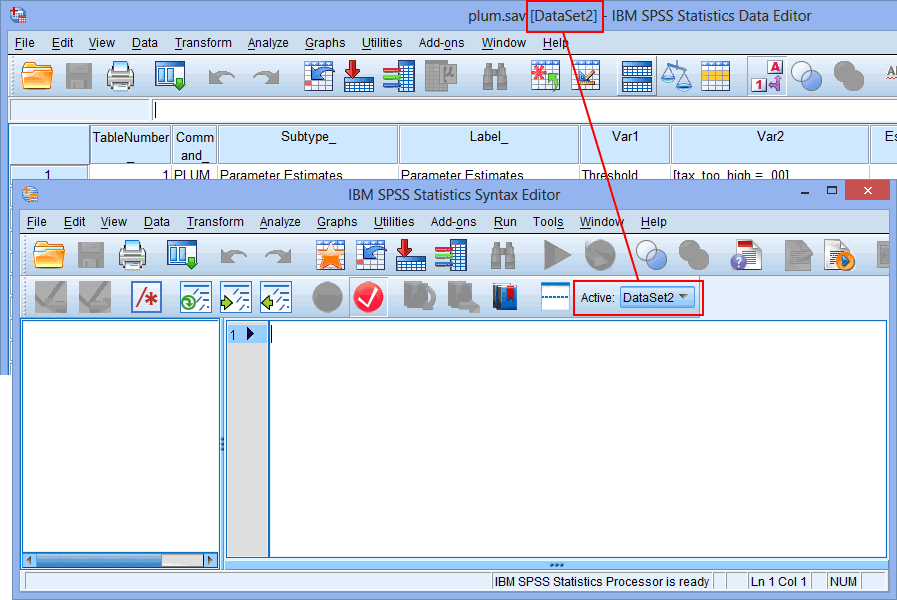Click line 1 gutter in syntax editor
Screen dimensions: 897x600
[x=248, y=334]
